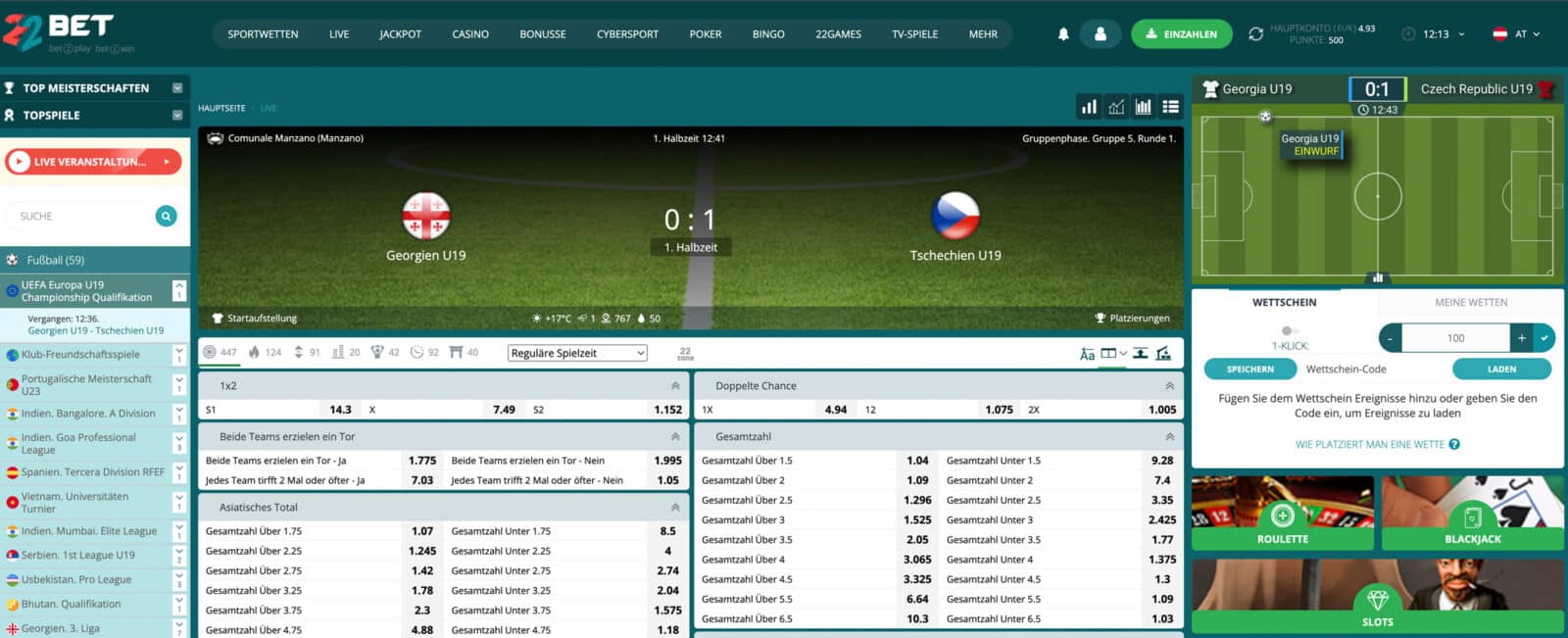The width and height of the screenshot is (1568, 638).
Task: Go to Hauptseite breadcrumb
Action: 221,108
